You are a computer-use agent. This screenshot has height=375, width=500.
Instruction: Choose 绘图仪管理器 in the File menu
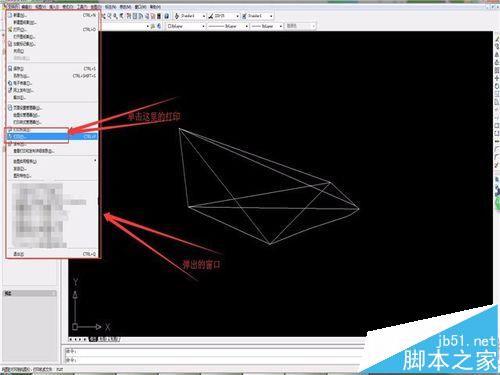(x=52, y=115)
